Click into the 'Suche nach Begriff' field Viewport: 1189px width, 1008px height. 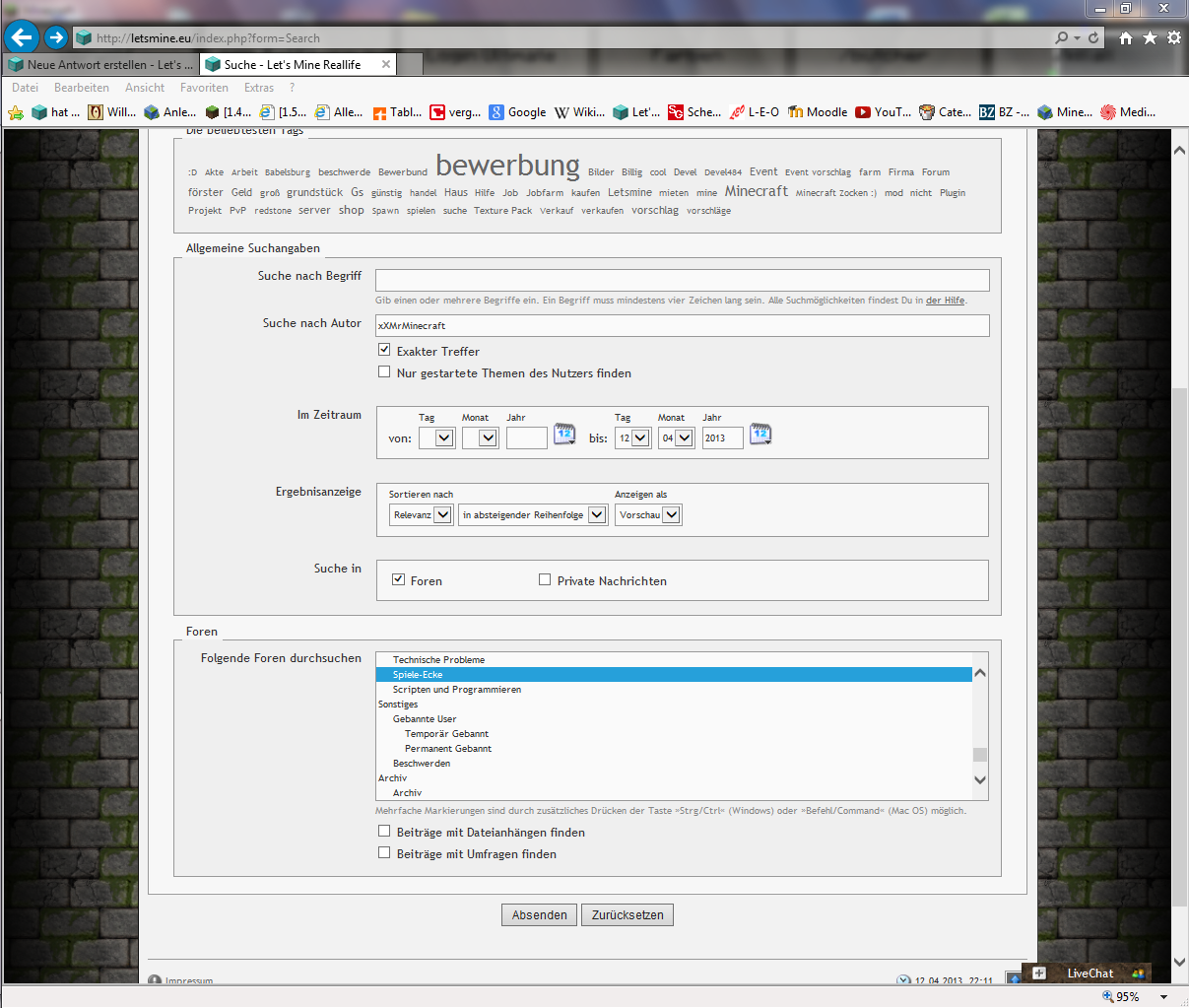pos(682,280)
